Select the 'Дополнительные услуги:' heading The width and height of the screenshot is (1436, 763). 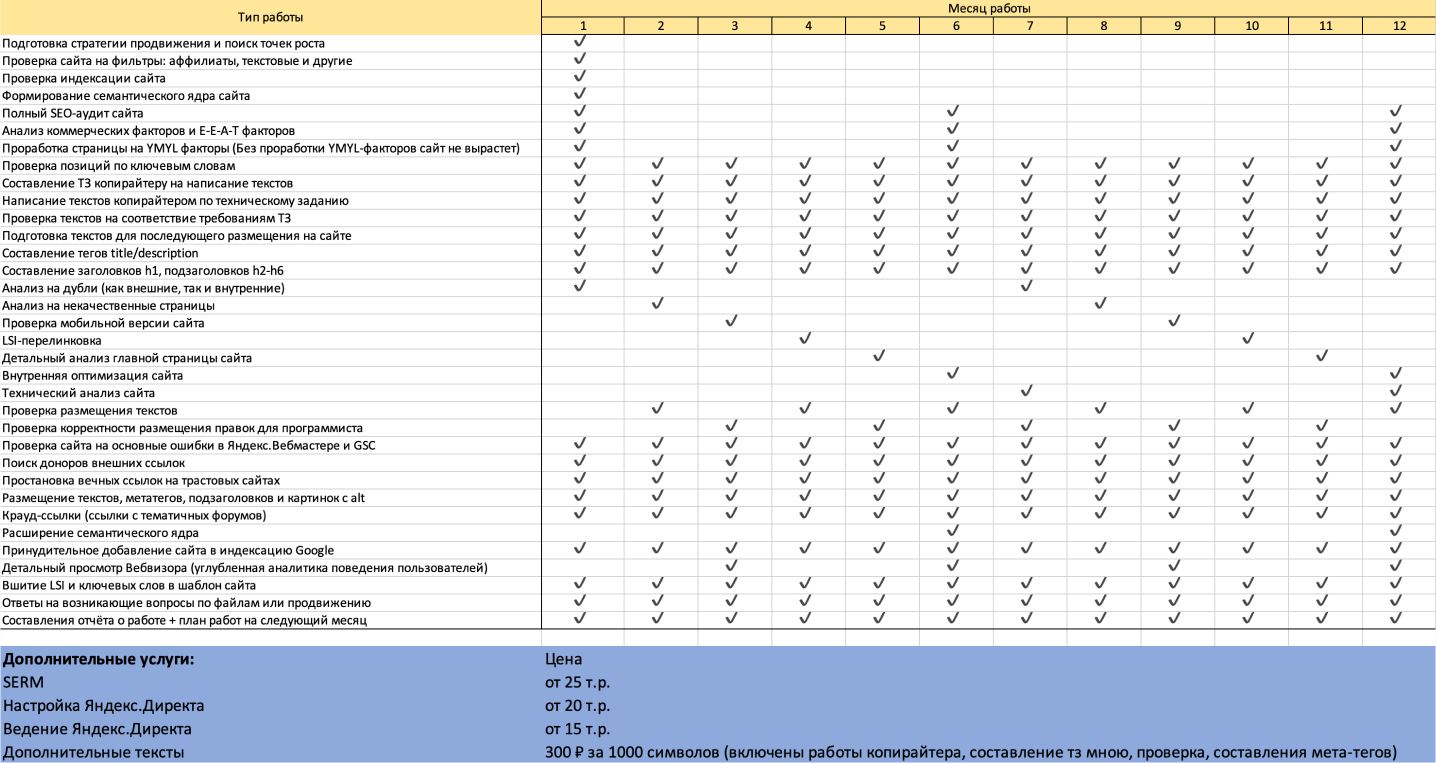[99, 659]
